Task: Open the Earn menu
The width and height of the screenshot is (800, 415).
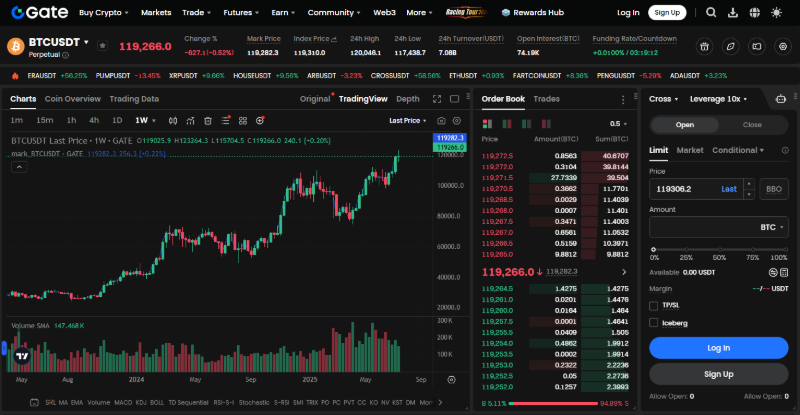Action: (x=283, y=13)
